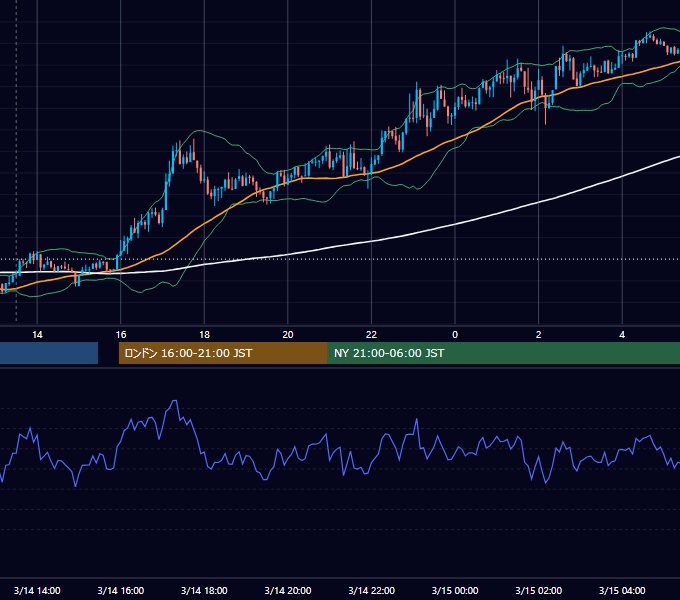Click the '20' hour label on the price chart axis
Viewport: 680px width, 600px height.
click(x=288, y=335)
